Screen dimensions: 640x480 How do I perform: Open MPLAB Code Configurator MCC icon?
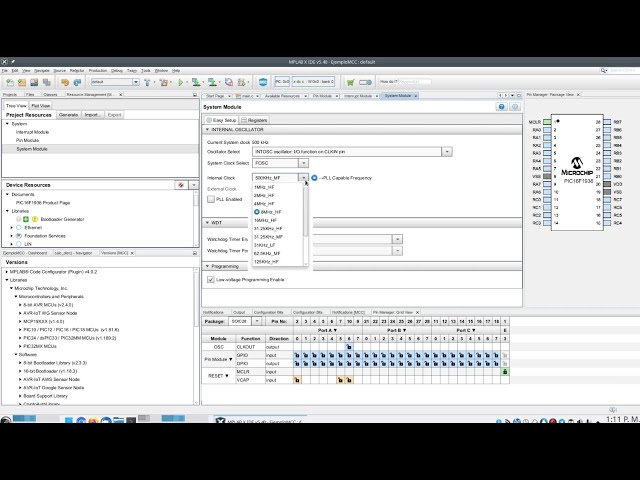[263, 82]
